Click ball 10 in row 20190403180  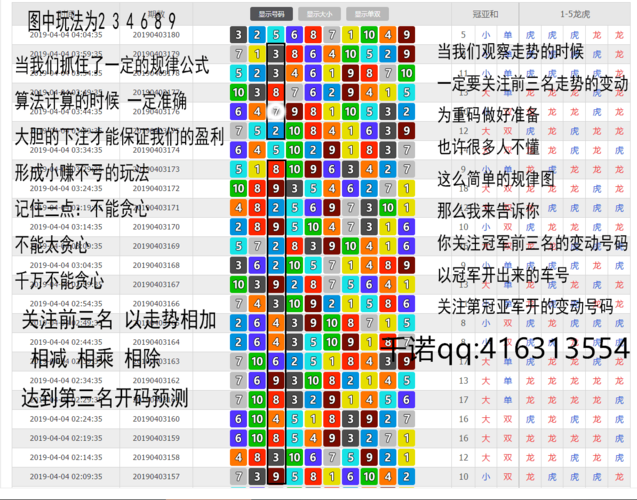pos(369,35)
